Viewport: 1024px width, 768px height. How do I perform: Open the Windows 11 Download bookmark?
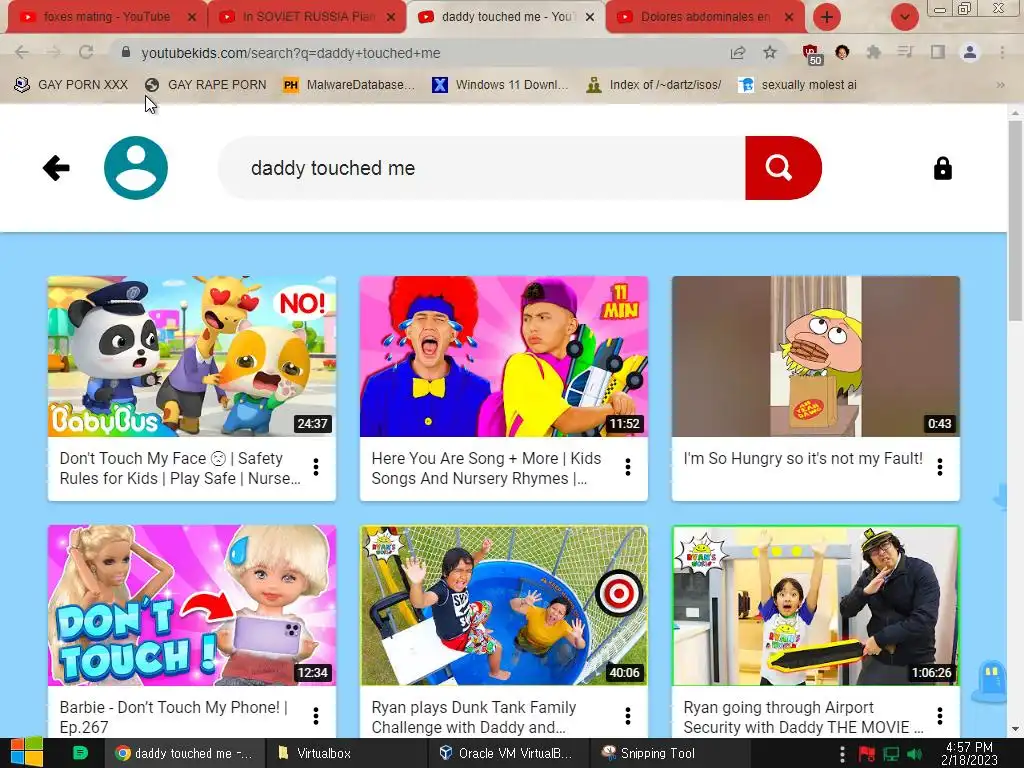click(x=501, y=85)
